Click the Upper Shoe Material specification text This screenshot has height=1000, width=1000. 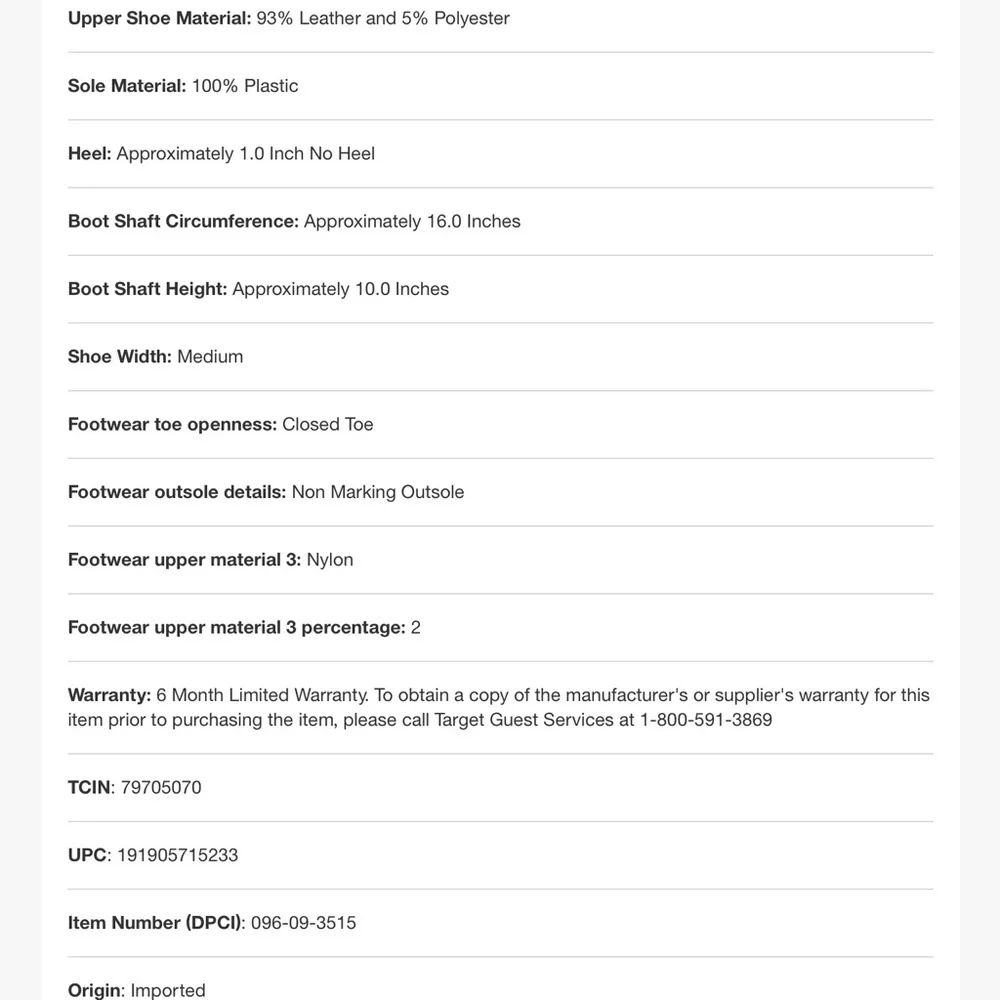point(288,18)
